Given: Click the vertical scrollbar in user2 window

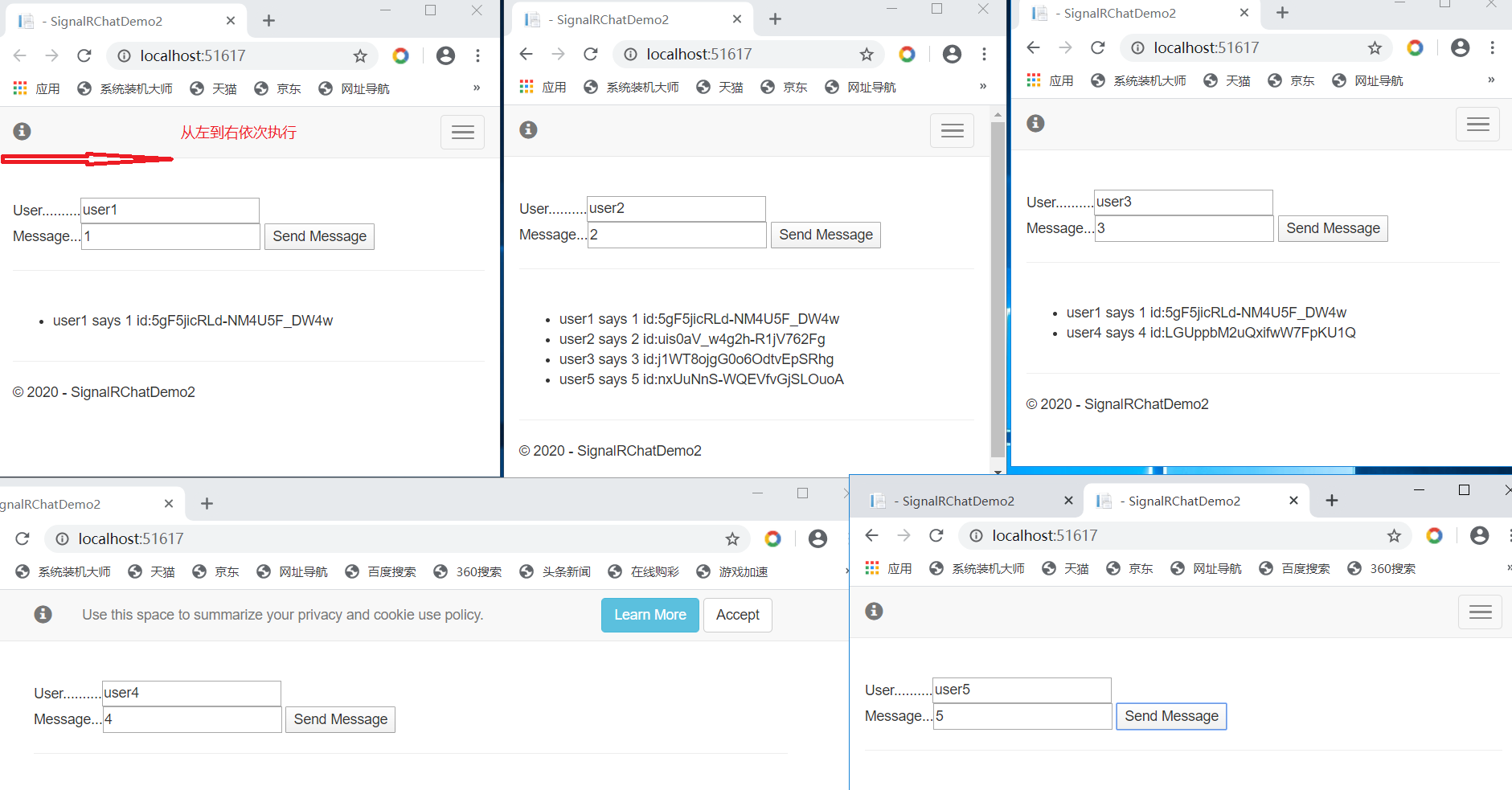Looking at the screenshot, I should click(x=998, y=289).
